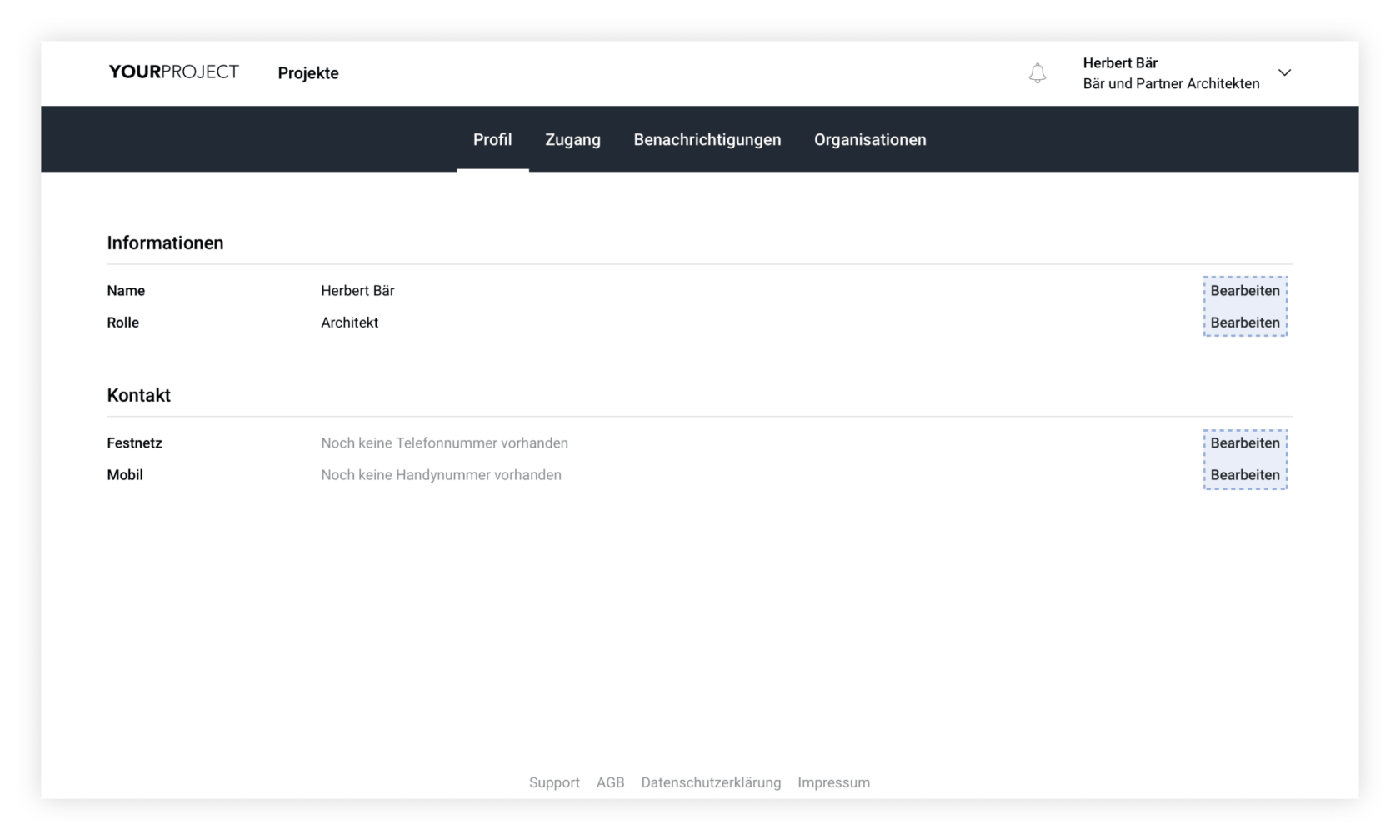Open the notifications bell
The width and height of the screenshot is (1400, 840).
click(1037, 73)
